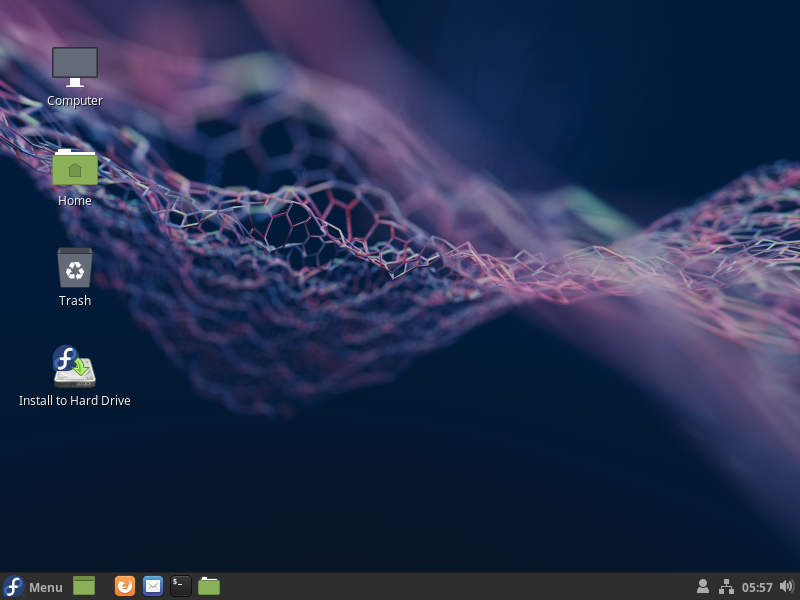Open the Menu application launcher
Viewport: 800px width, 600px height.
(45, 587)
